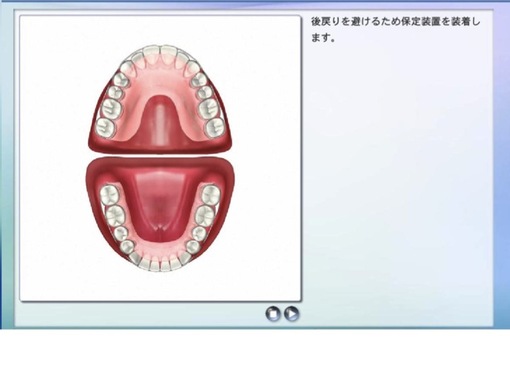Click the Japanese retainer description text
This screenshot has height=383, width=510.
coord(396,30)
